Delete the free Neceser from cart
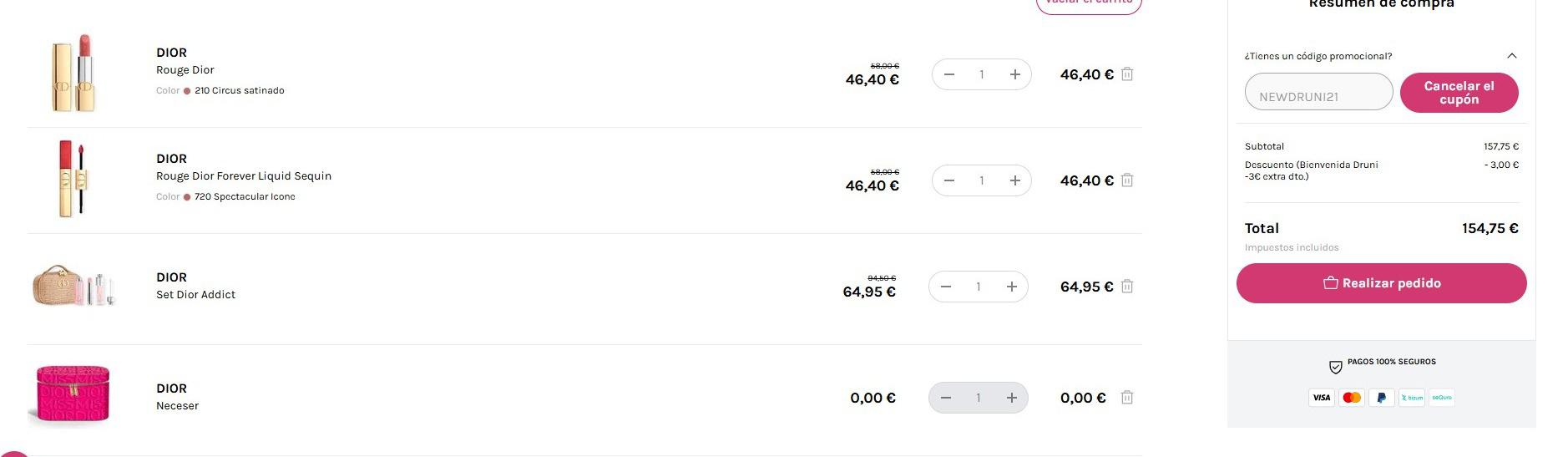This screenshot has width=1568, height=457. [x=1126, y=398]
